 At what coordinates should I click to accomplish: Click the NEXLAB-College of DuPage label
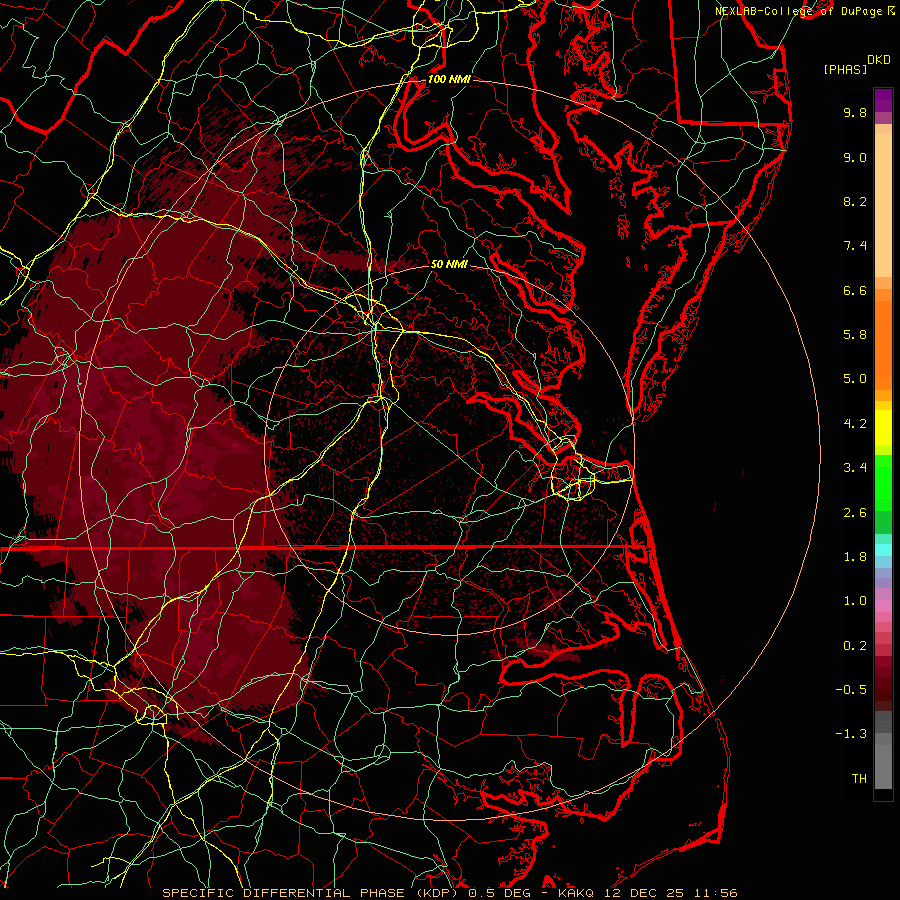[800, 11]
